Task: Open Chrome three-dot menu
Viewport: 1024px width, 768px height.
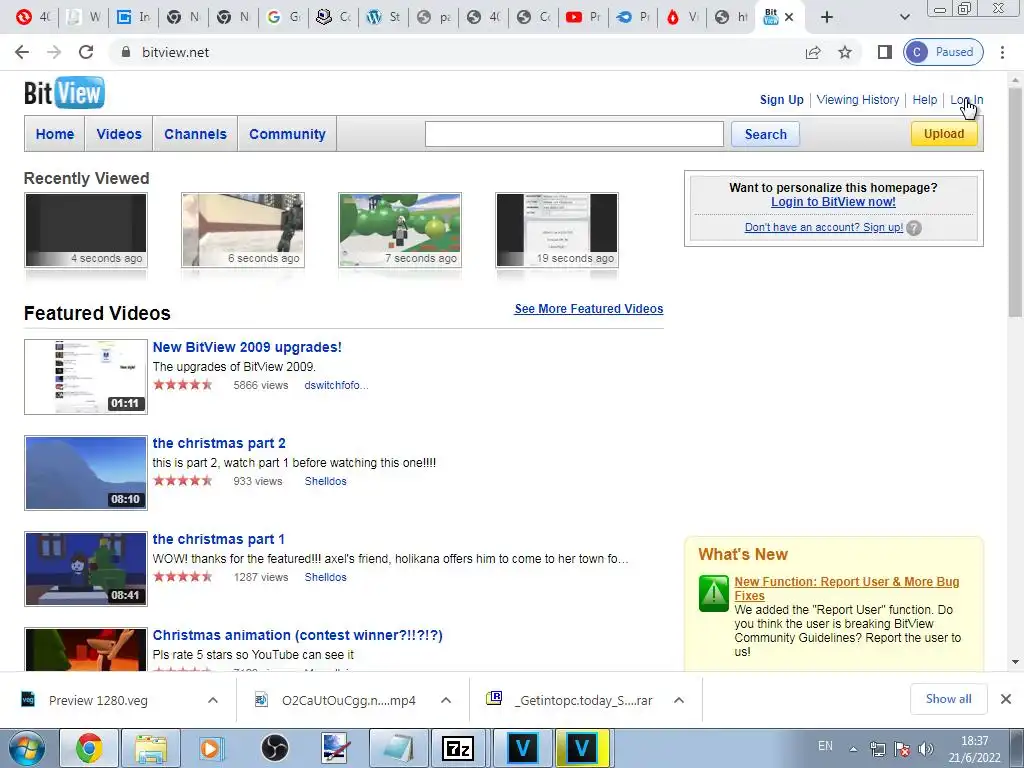Action: [x=1002, y=52]
